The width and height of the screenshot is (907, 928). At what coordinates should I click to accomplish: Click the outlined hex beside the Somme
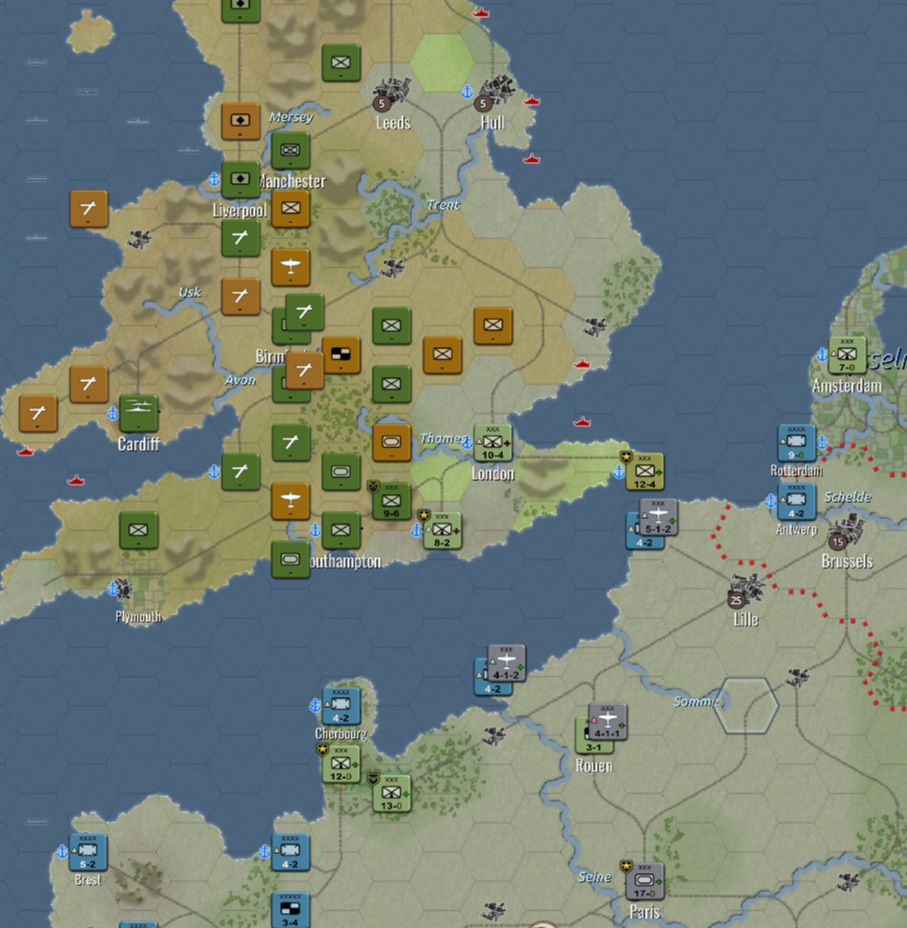[746, 706]
